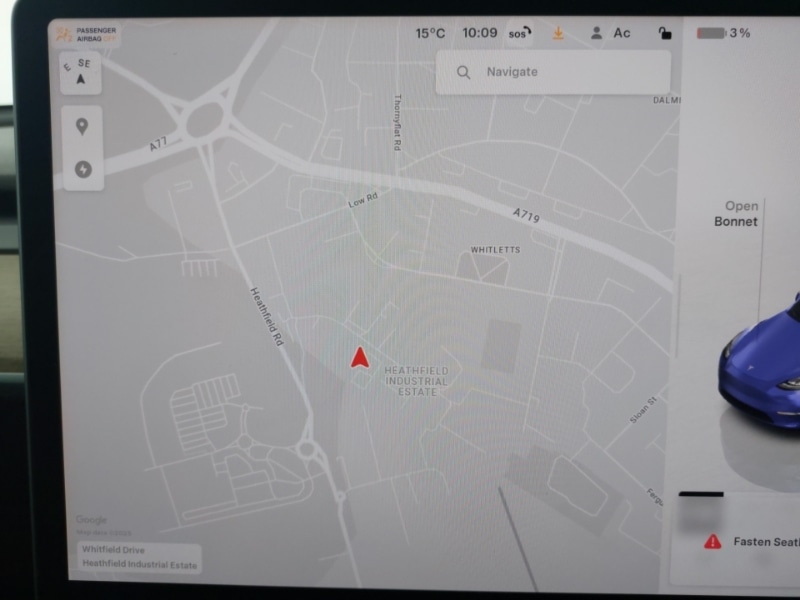Show charging stations via lightning bolt icon
The width and height of the screenshot is (800, 600).
pyautogui.click(x=82, y=169)
